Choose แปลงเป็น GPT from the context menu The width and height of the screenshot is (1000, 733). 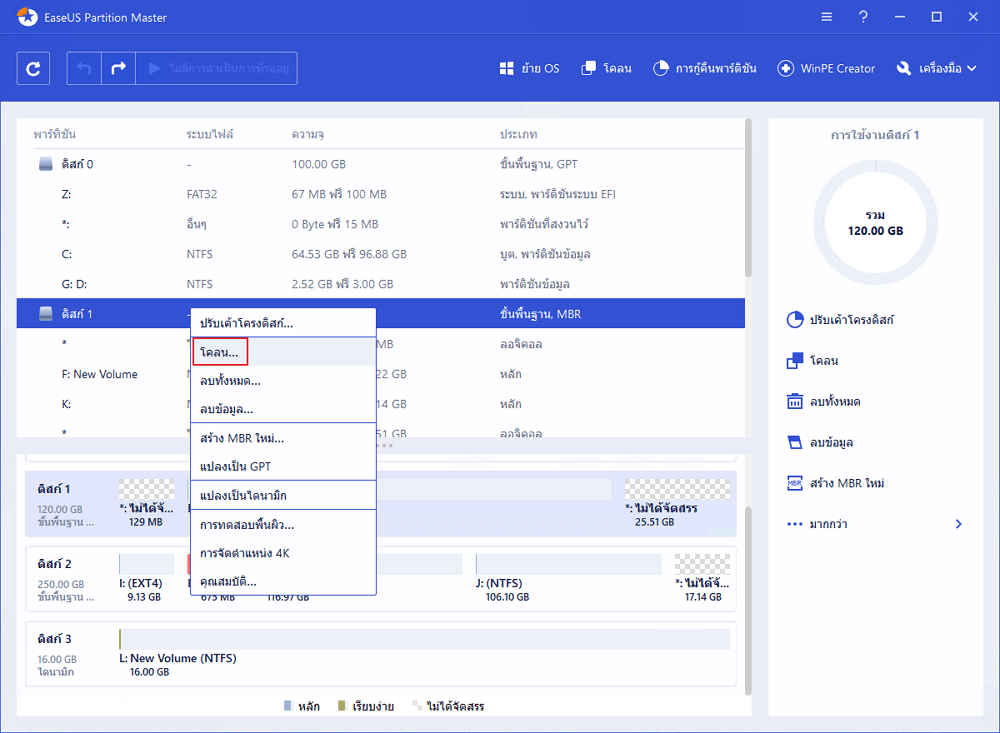click(283, 466)
